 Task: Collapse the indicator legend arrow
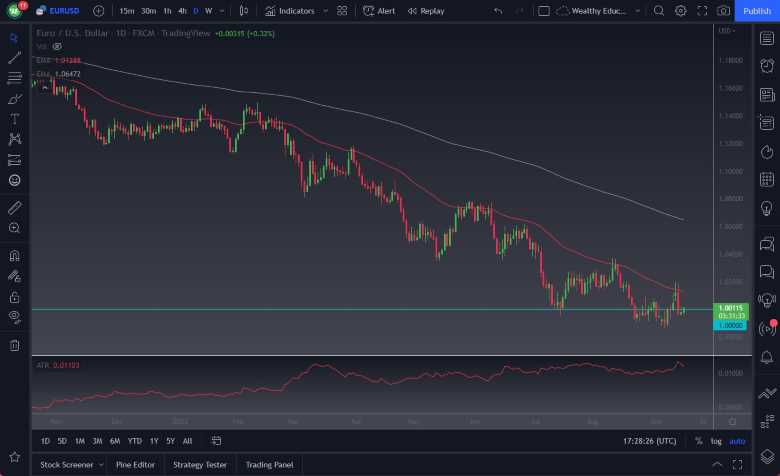(45, 88)
